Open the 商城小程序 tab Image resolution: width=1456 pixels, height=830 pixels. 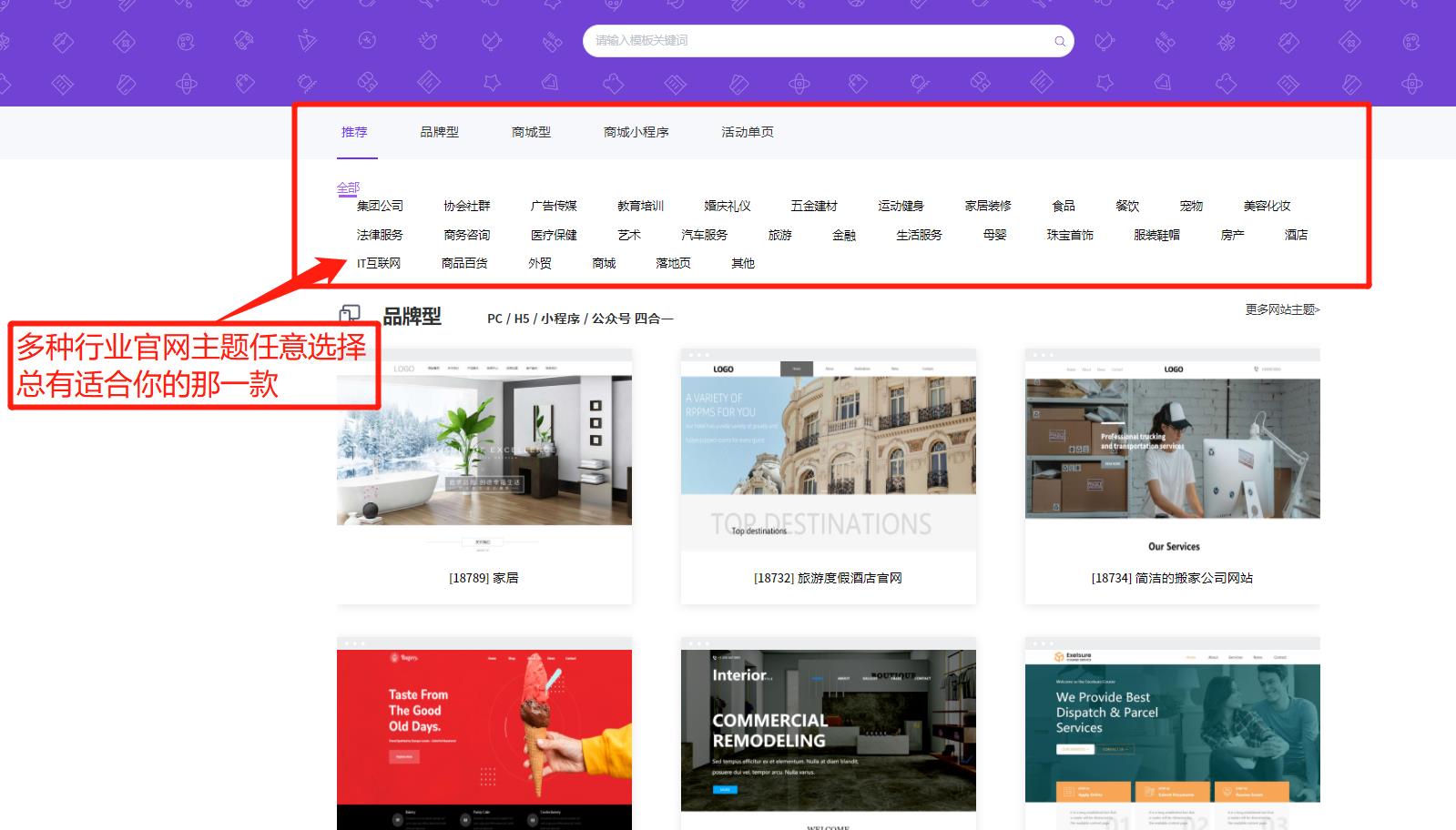(x=636, y=132)
